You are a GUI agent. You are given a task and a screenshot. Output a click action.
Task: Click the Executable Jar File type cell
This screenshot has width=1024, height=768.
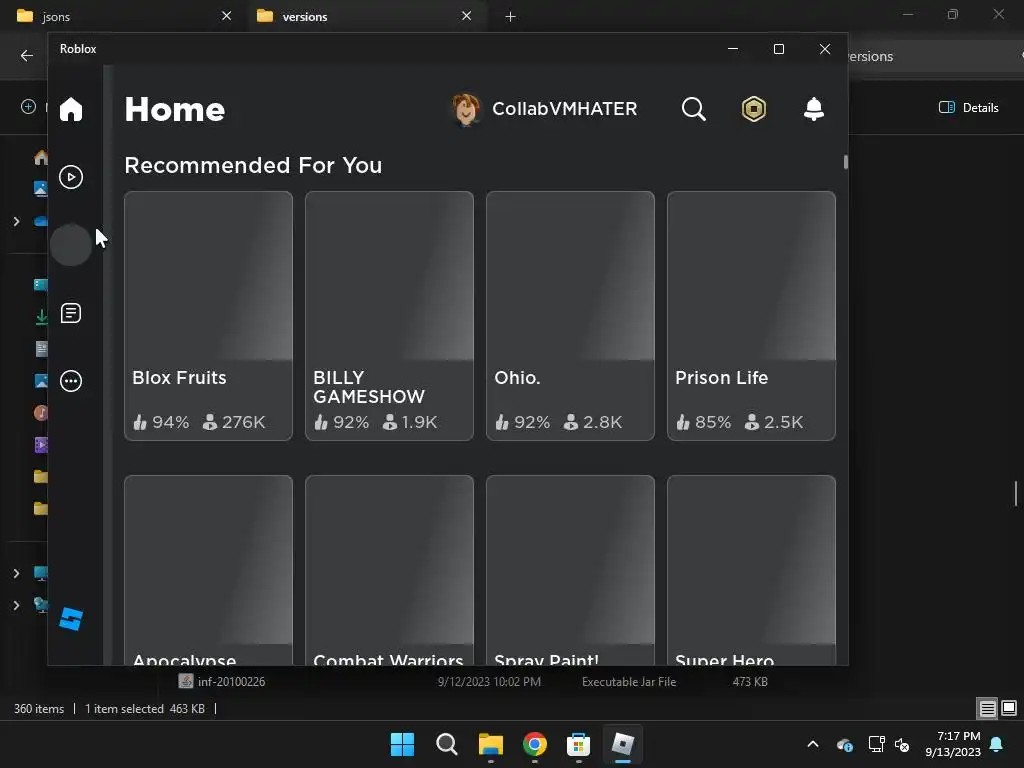[x=629, y=682]
